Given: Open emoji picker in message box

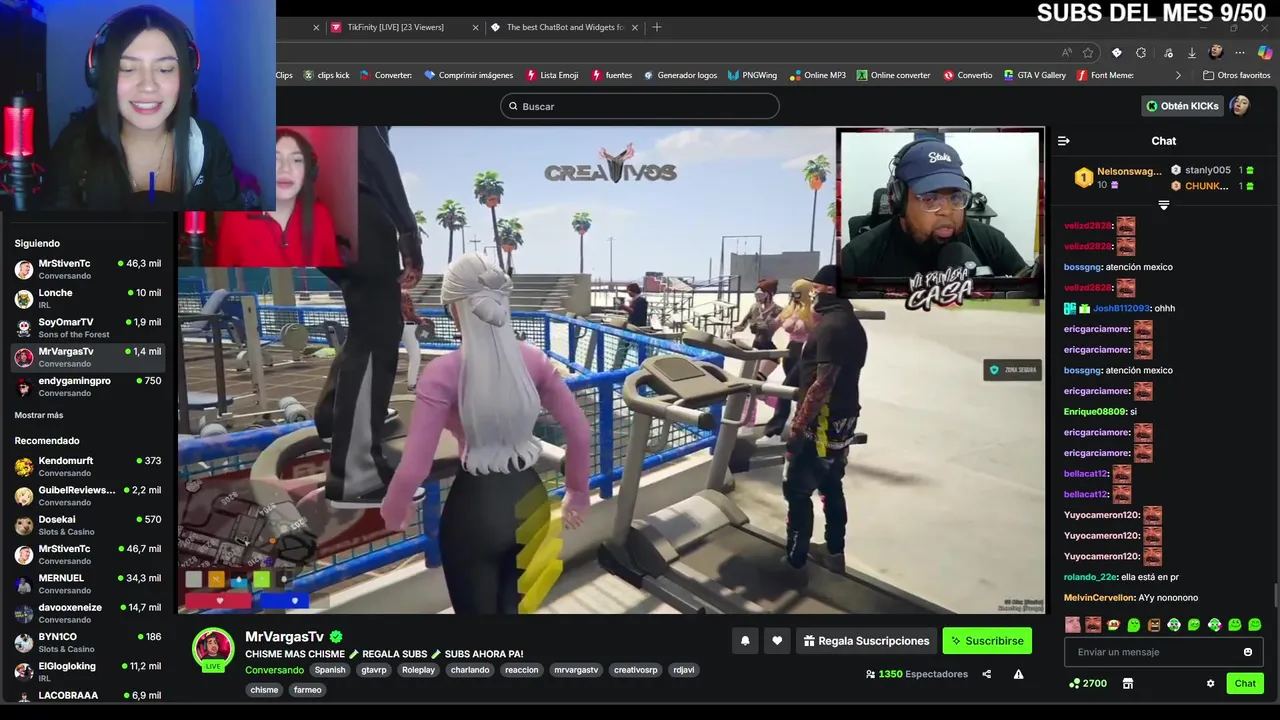Looking at the screenshot, I should pyautogui.click(x=1247, y=652).
